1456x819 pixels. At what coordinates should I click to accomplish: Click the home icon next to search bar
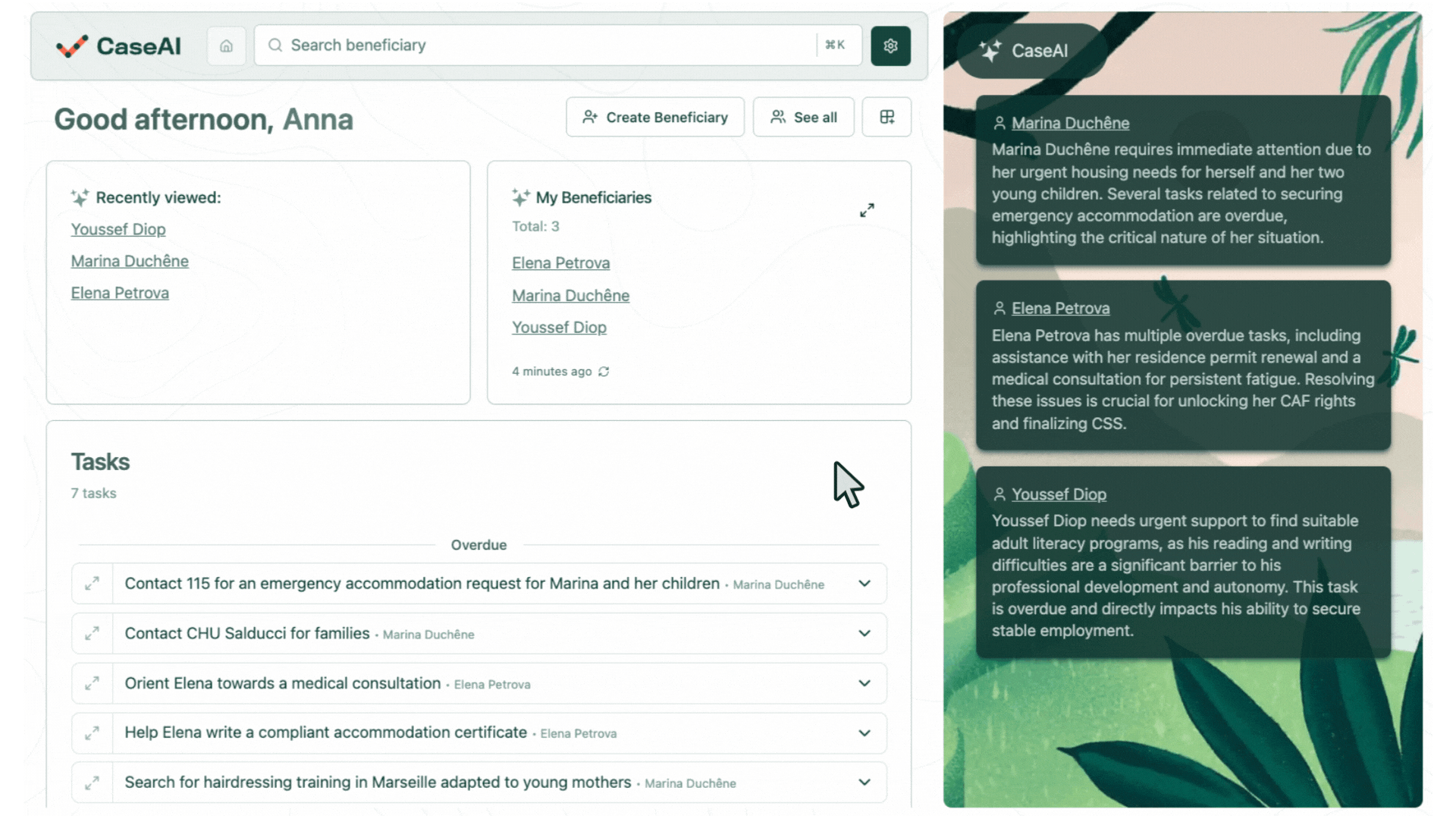[x=225, y=45]
